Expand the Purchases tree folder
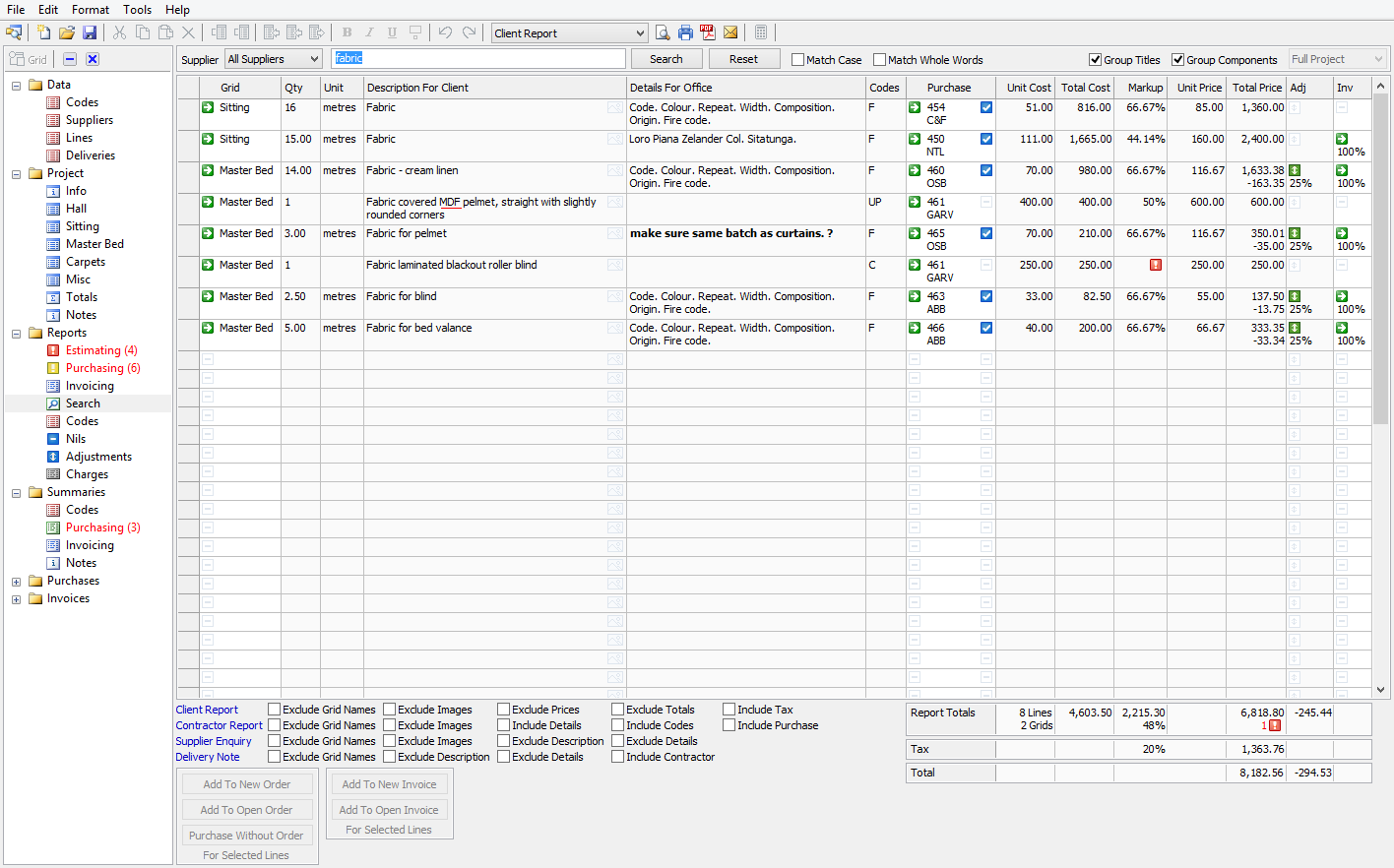The height and width of the screenshot is (868, 1394). [16, 582]
